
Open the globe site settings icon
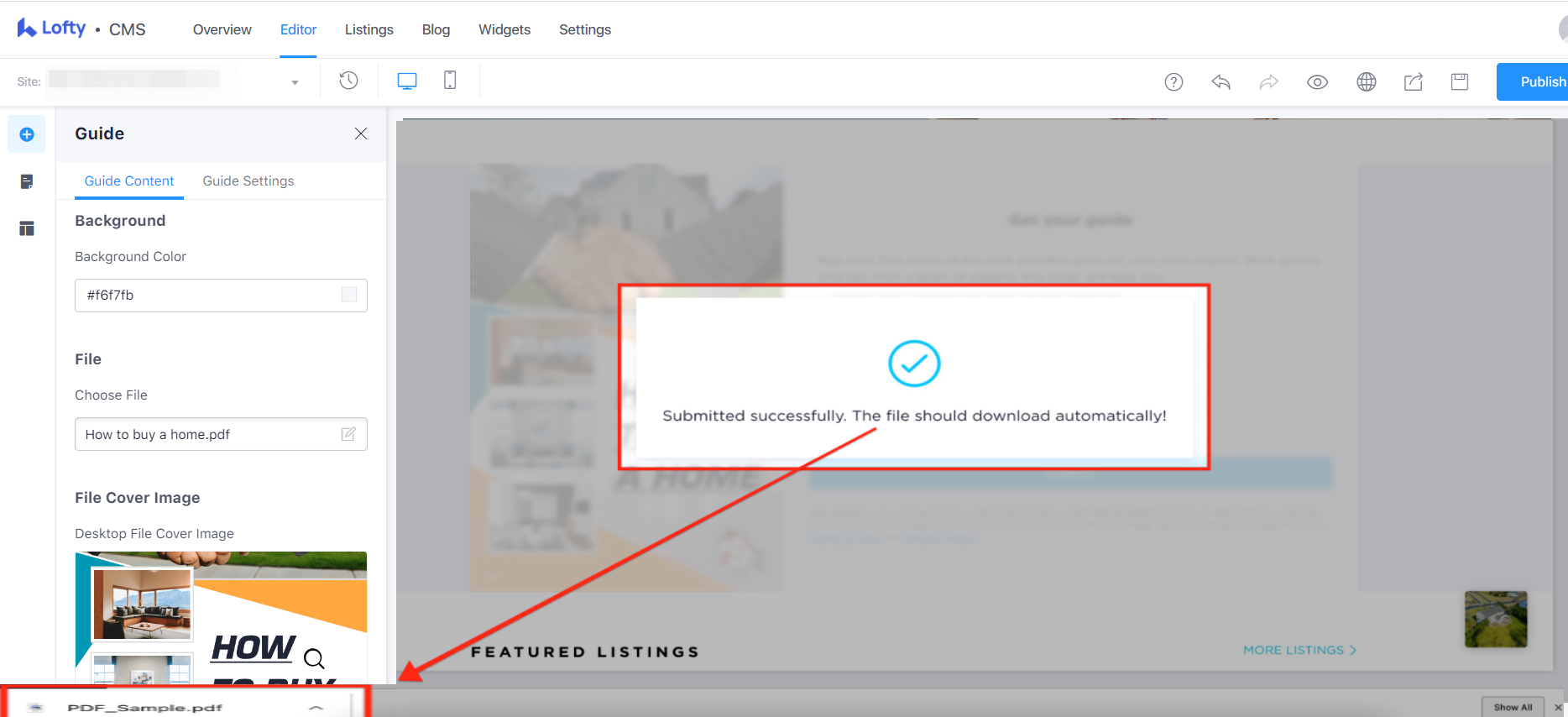click(1366, 81)
